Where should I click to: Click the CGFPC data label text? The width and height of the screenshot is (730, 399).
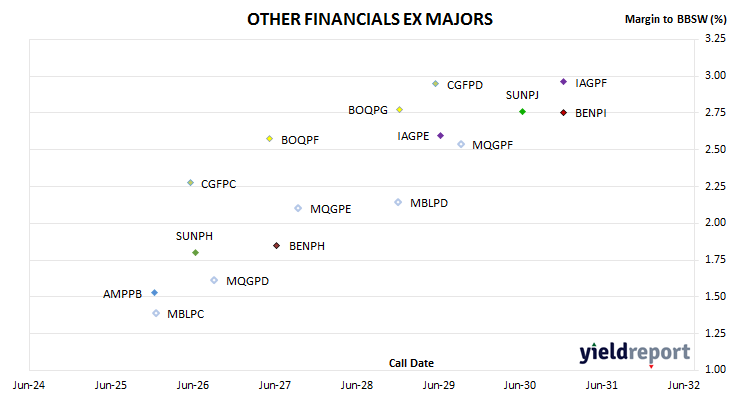[218, 184]
